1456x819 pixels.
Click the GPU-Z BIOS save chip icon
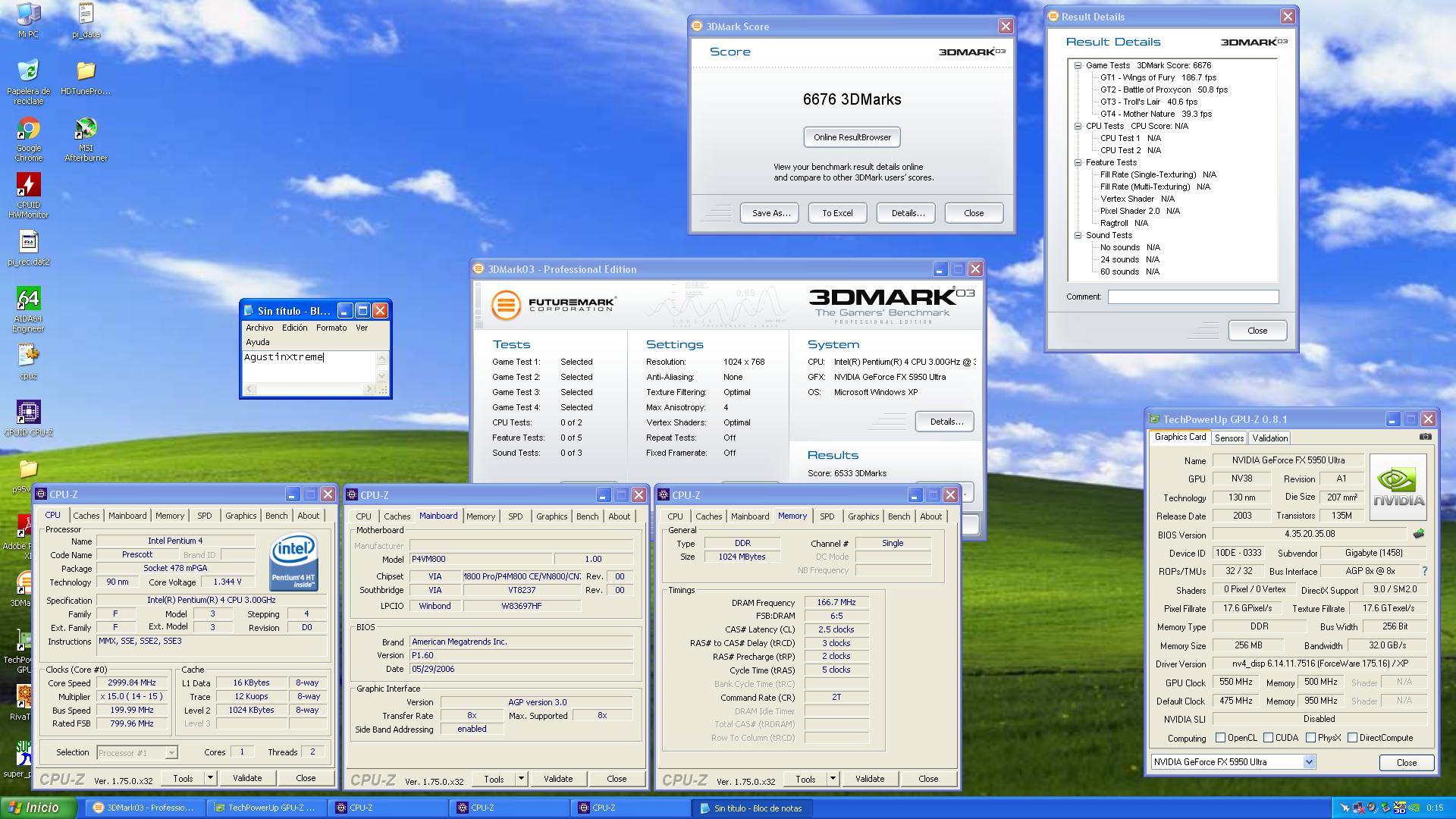click(x=1419, y=534)
